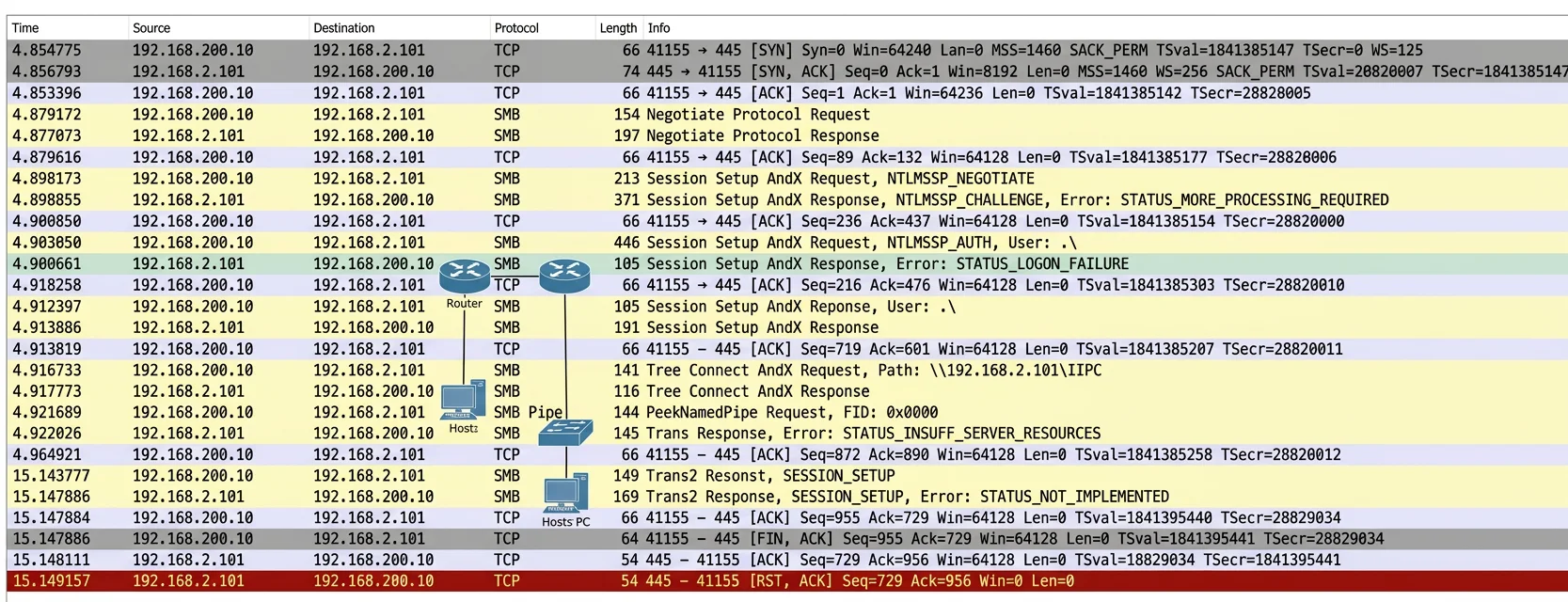
Task: Click the Host computer icon below Router
Action: (464, 400)
